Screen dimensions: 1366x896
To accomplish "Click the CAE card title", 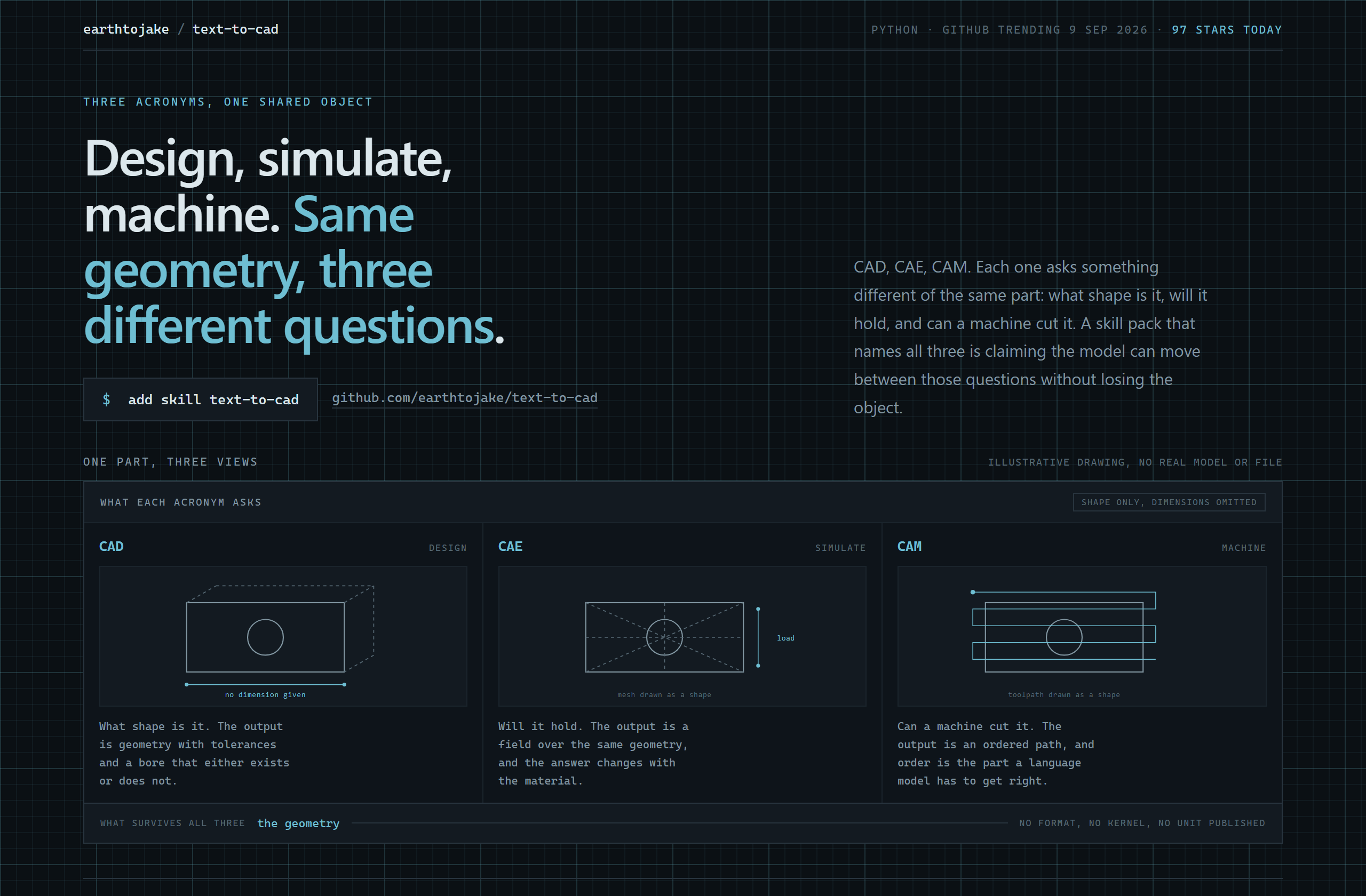I will (x=510, y=547).
